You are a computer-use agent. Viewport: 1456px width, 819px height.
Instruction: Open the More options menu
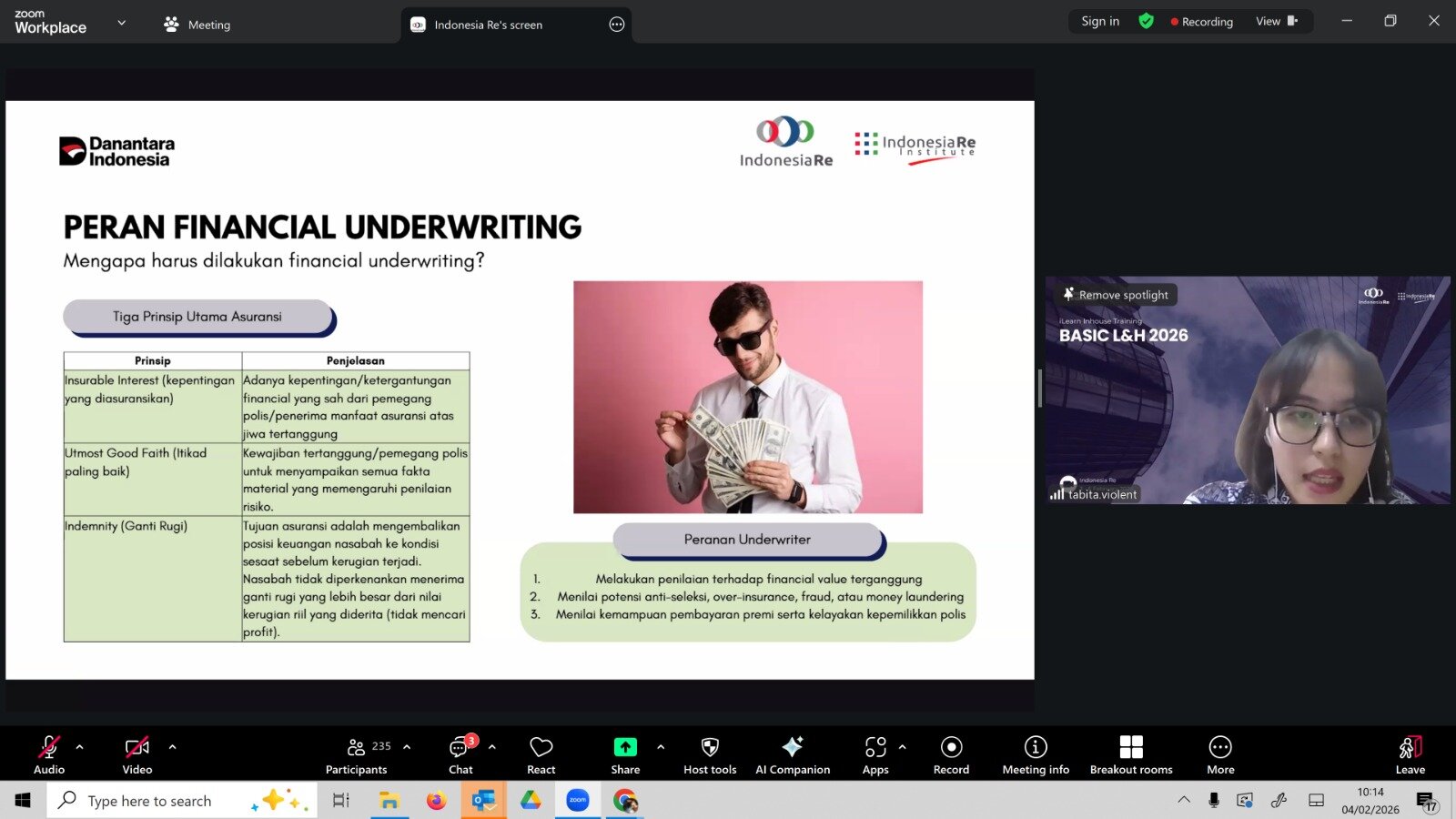point(1219,754)
